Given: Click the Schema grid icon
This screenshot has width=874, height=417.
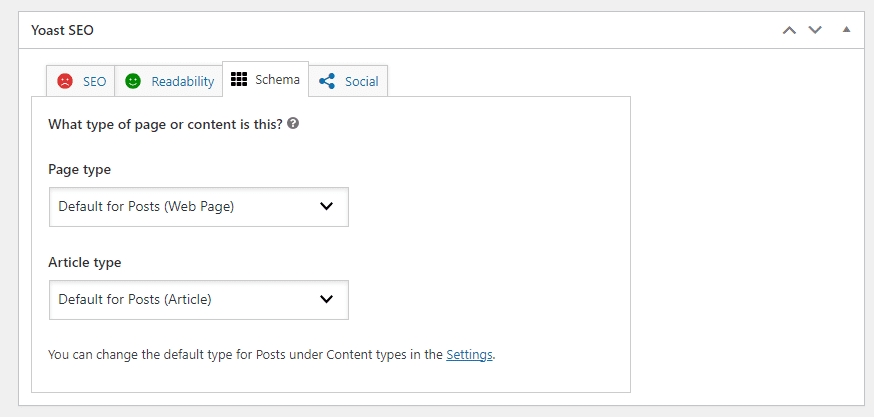Looking at the screenshot, I should [x=239, y=79].
